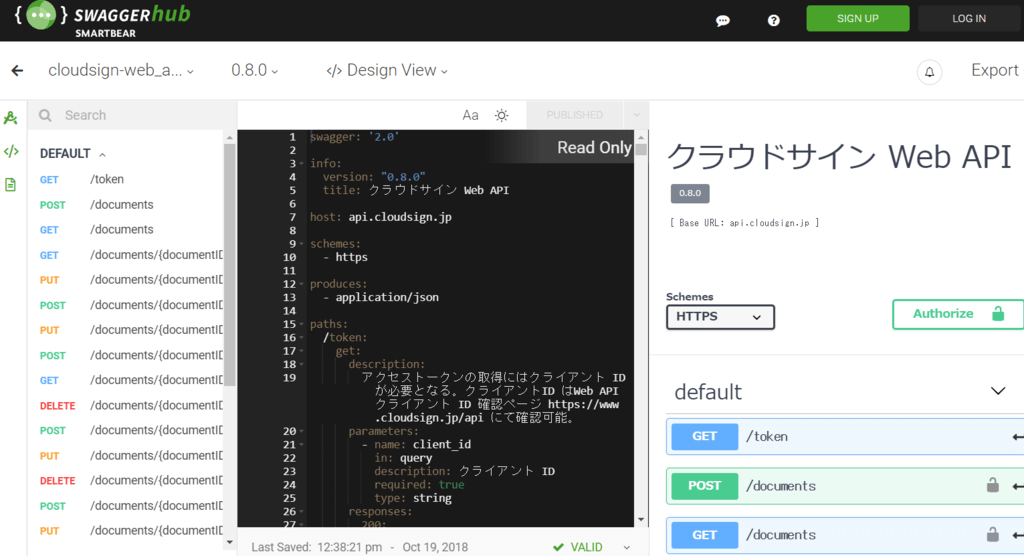Click the arrow icon on GET /documents row
The image size is (1024, 556).
(1017, 535)
